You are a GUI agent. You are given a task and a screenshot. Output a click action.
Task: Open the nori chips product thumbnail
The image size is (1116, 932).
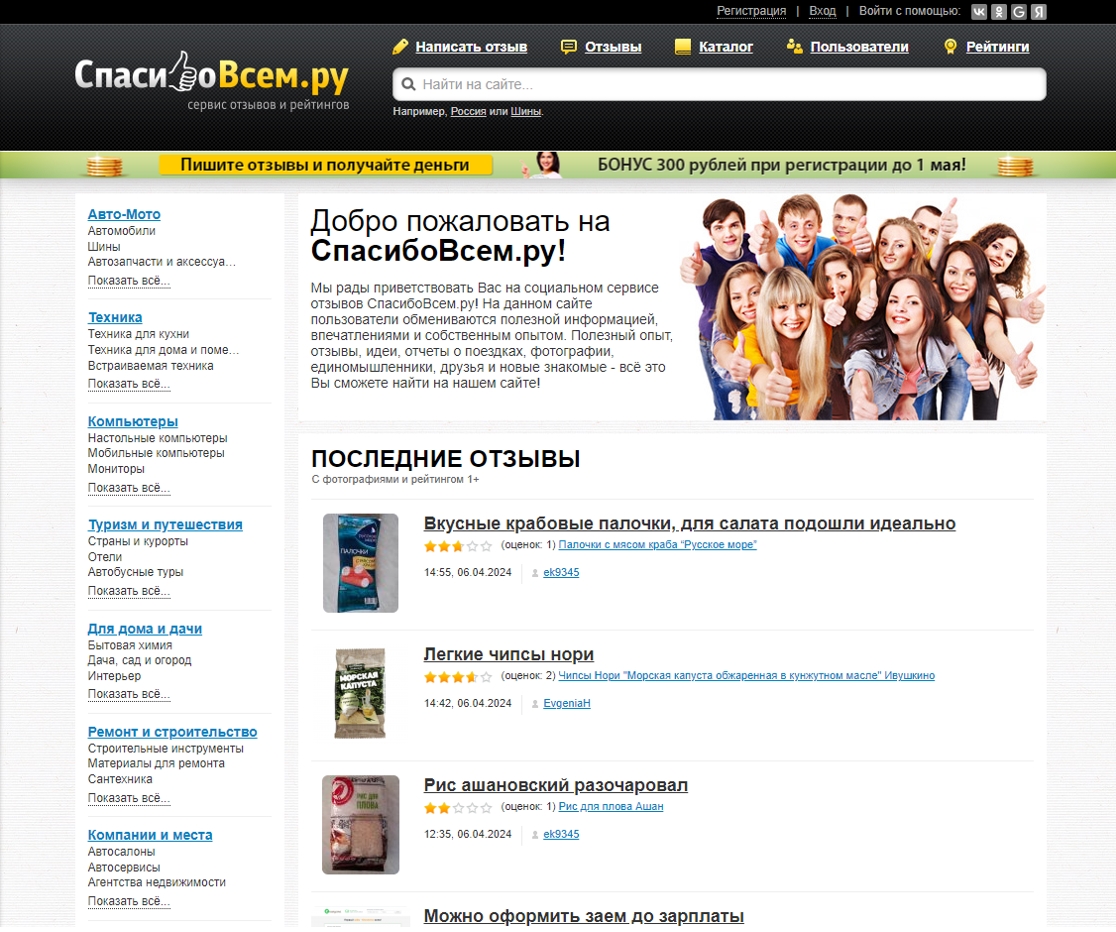tap(361, 693)
